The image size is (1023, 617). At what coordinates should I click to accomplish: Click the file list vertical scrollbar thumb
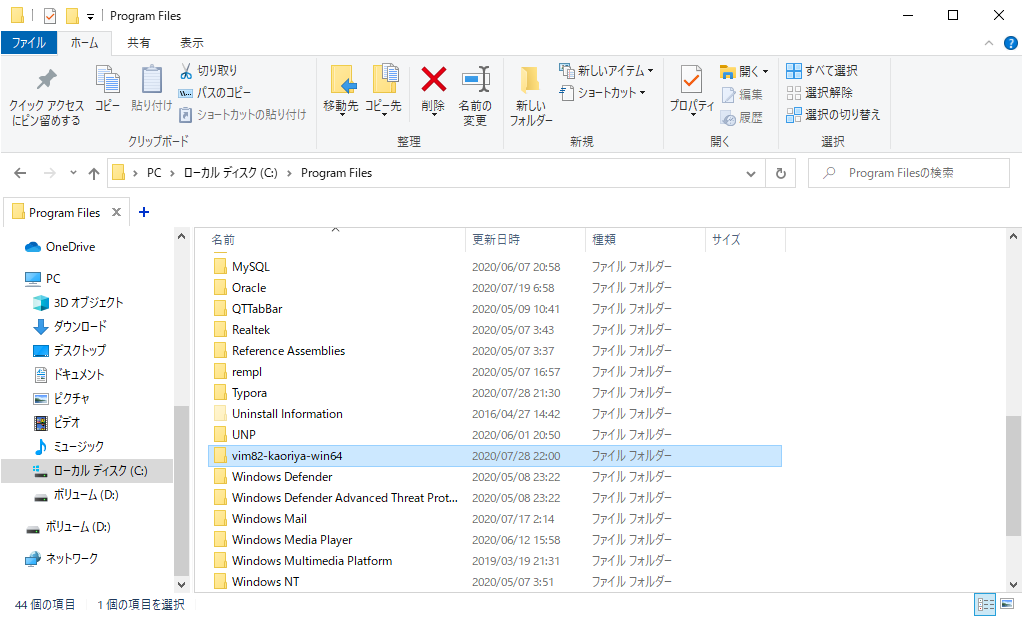[x=1013, y=475]
